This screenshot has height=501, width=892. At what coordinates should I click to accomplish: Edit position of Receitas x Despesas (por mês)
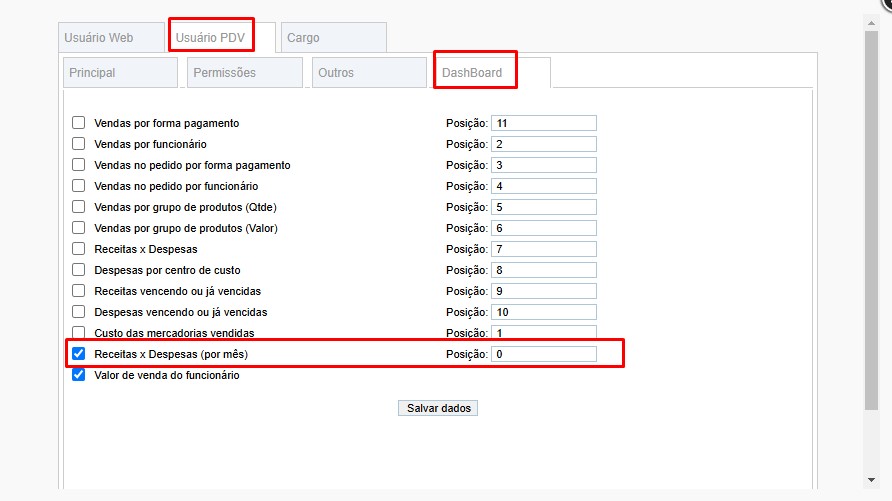544,354
